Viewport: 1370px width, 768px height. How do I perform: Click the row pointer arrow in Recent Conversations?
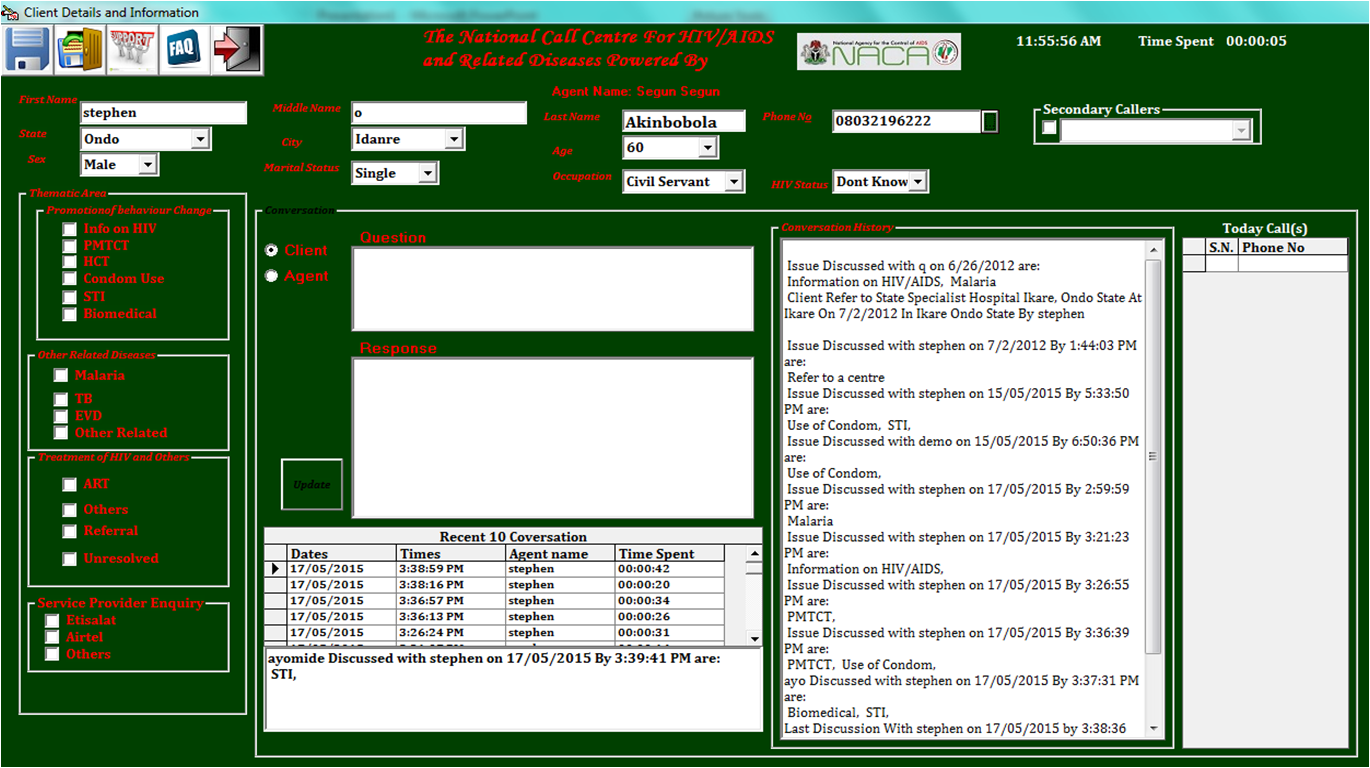[275, 569]
